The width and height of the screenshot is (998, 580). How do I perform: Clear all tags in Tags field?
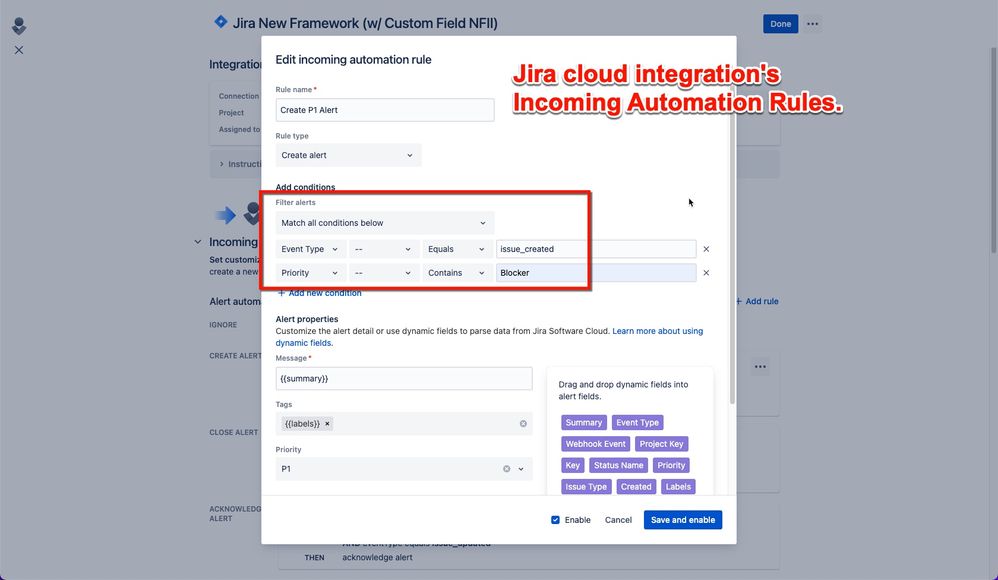click(523, 423)
